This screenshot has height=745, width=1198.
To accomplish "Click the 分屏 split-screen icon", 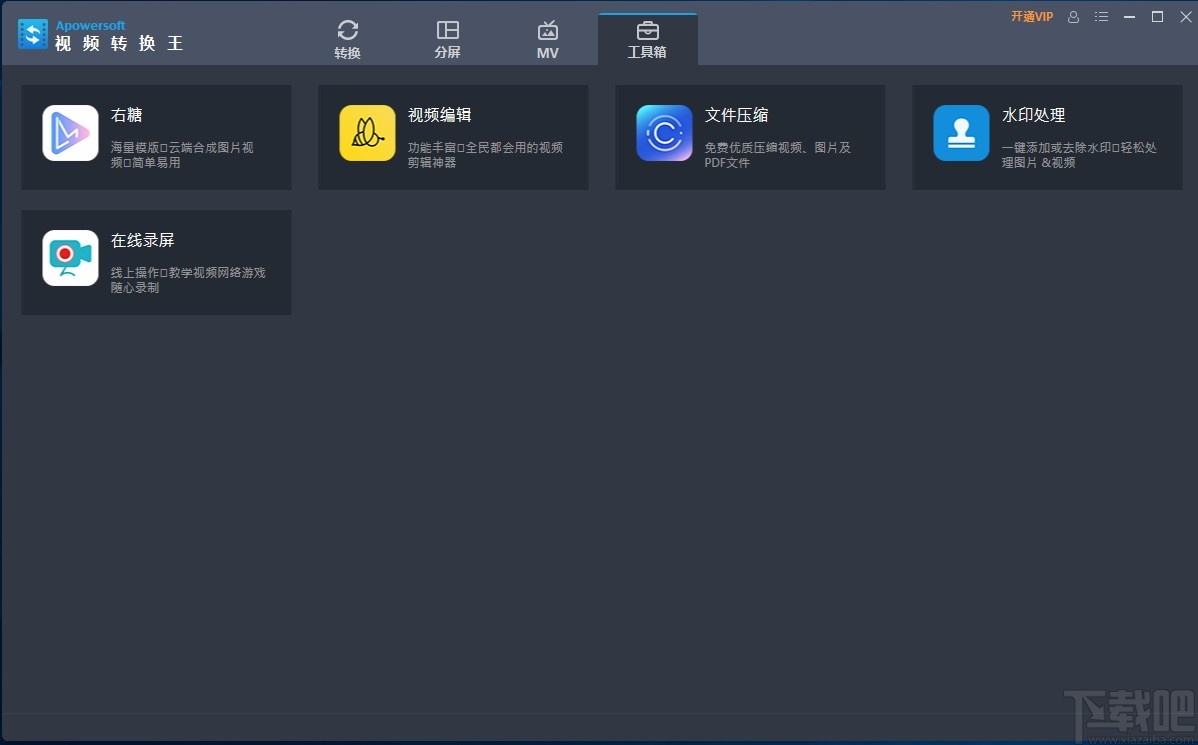I will point(447,30).
